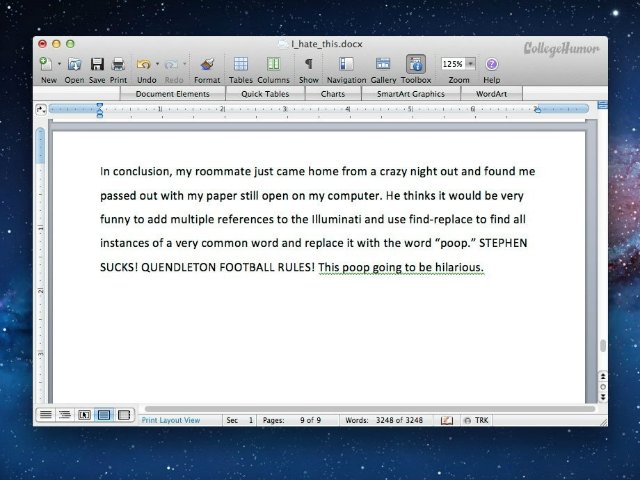The width and height of the screenshot is (640, 480).
Task: Click the Print Layout View label
Action: (171, 420)
